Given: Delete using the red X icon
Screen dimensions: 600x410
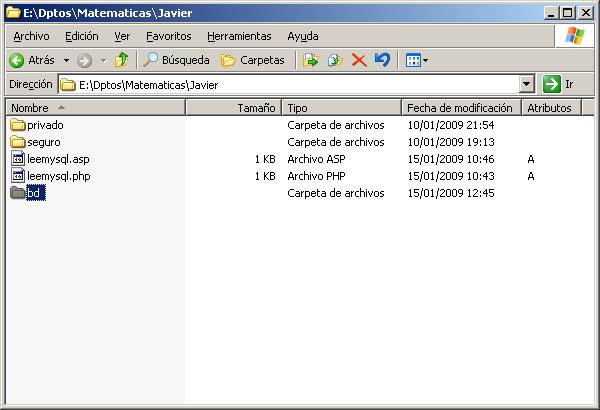Looking at the screenshot, I should click(x=359, y=60).
